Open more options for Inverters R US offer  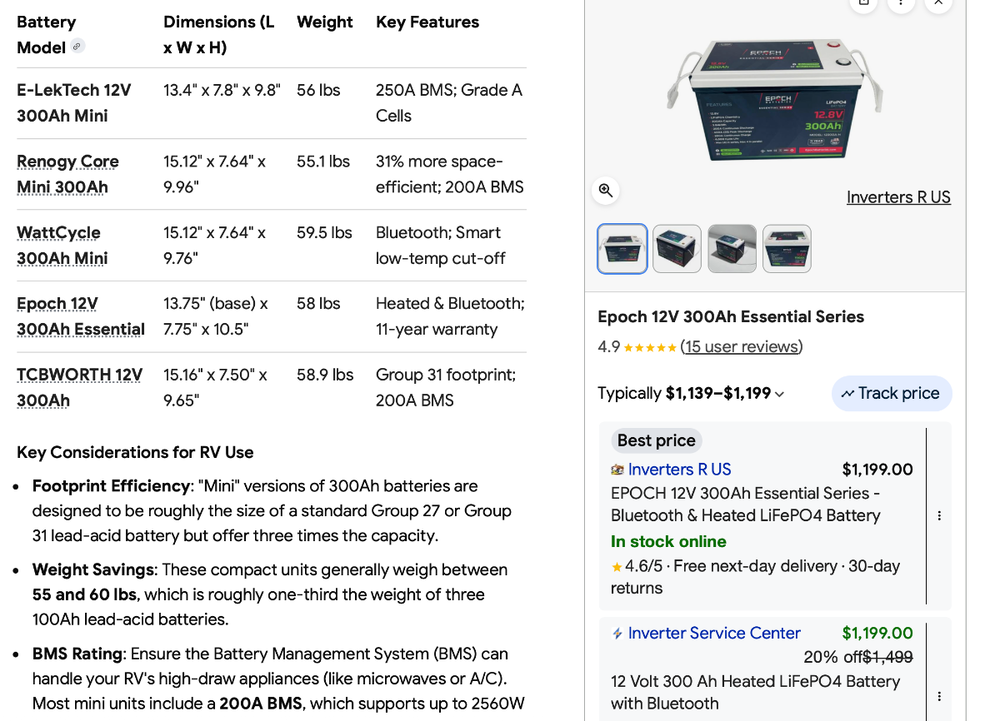[x=938, y=516]
